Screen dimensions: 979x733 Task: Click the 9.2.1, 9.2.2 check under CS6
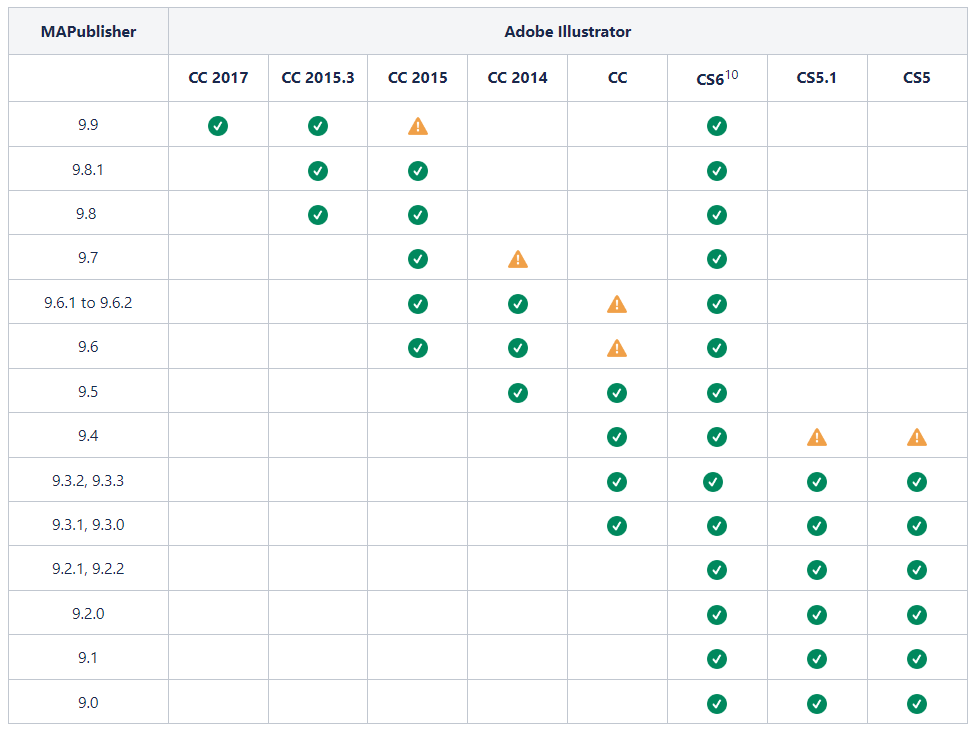click(717, 570)
